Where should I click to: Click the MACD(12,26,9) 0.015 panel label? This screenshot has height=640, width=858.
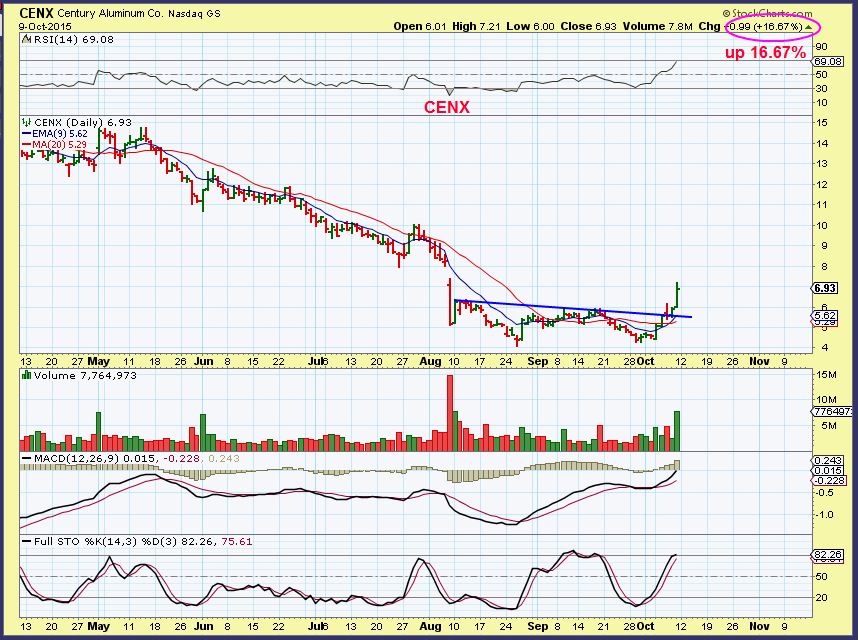(x=94, y=458)
